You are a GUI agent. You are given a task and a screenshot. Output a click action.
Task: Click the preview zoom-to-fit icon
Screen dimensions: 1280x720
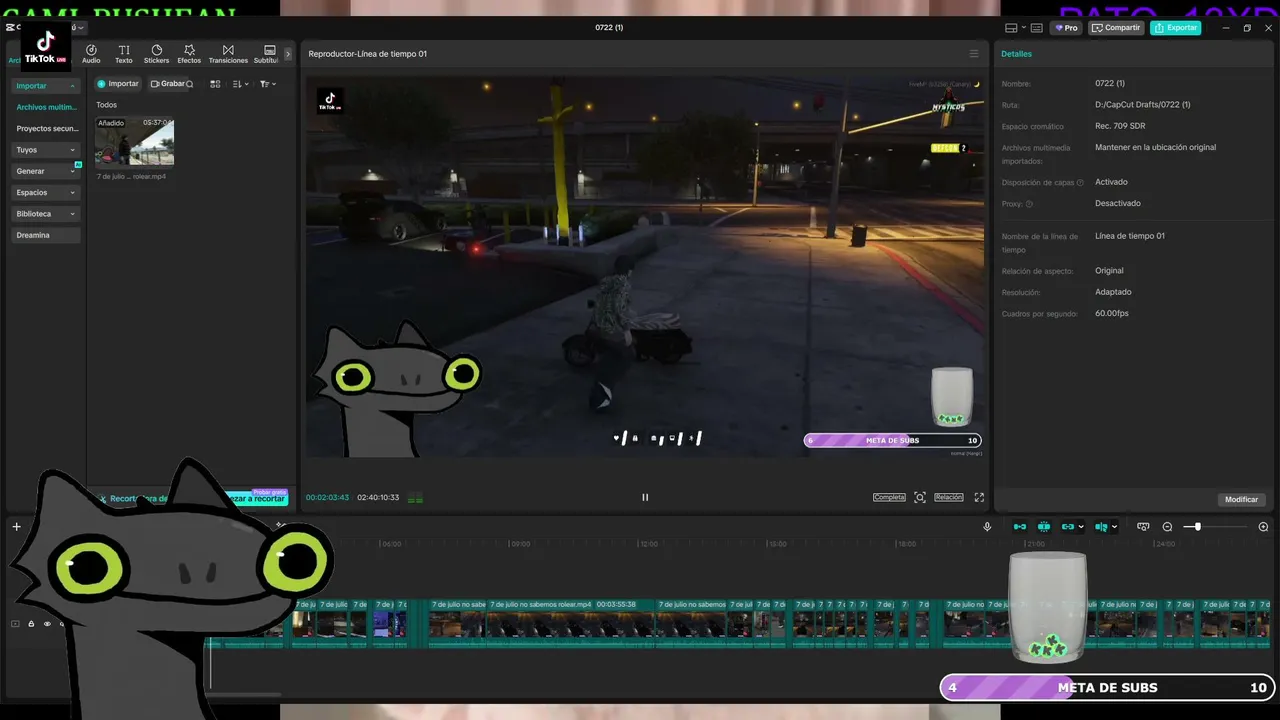(x=920, y=497)
